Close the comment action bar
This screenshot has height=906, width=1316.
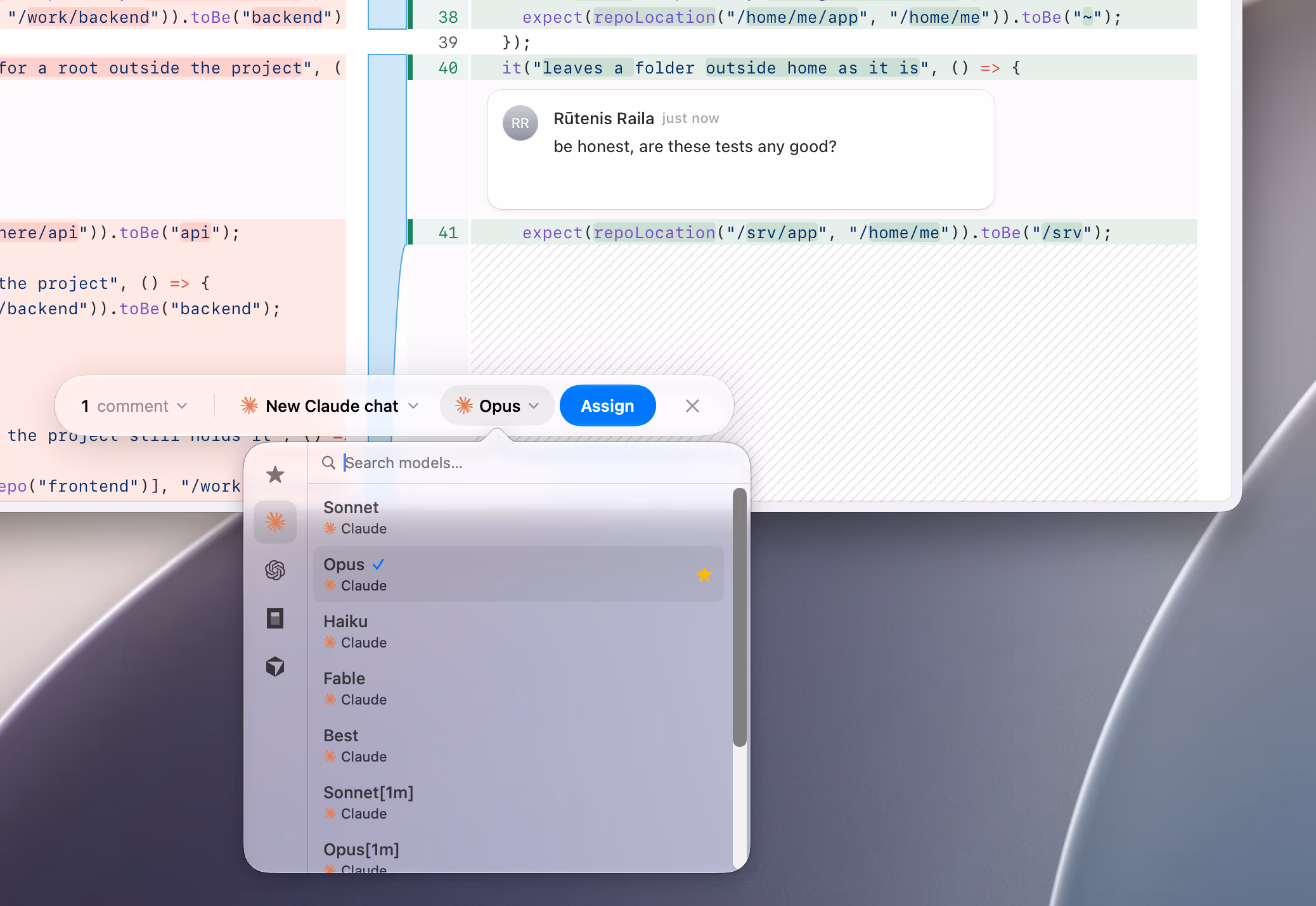(x=692, y=406)
